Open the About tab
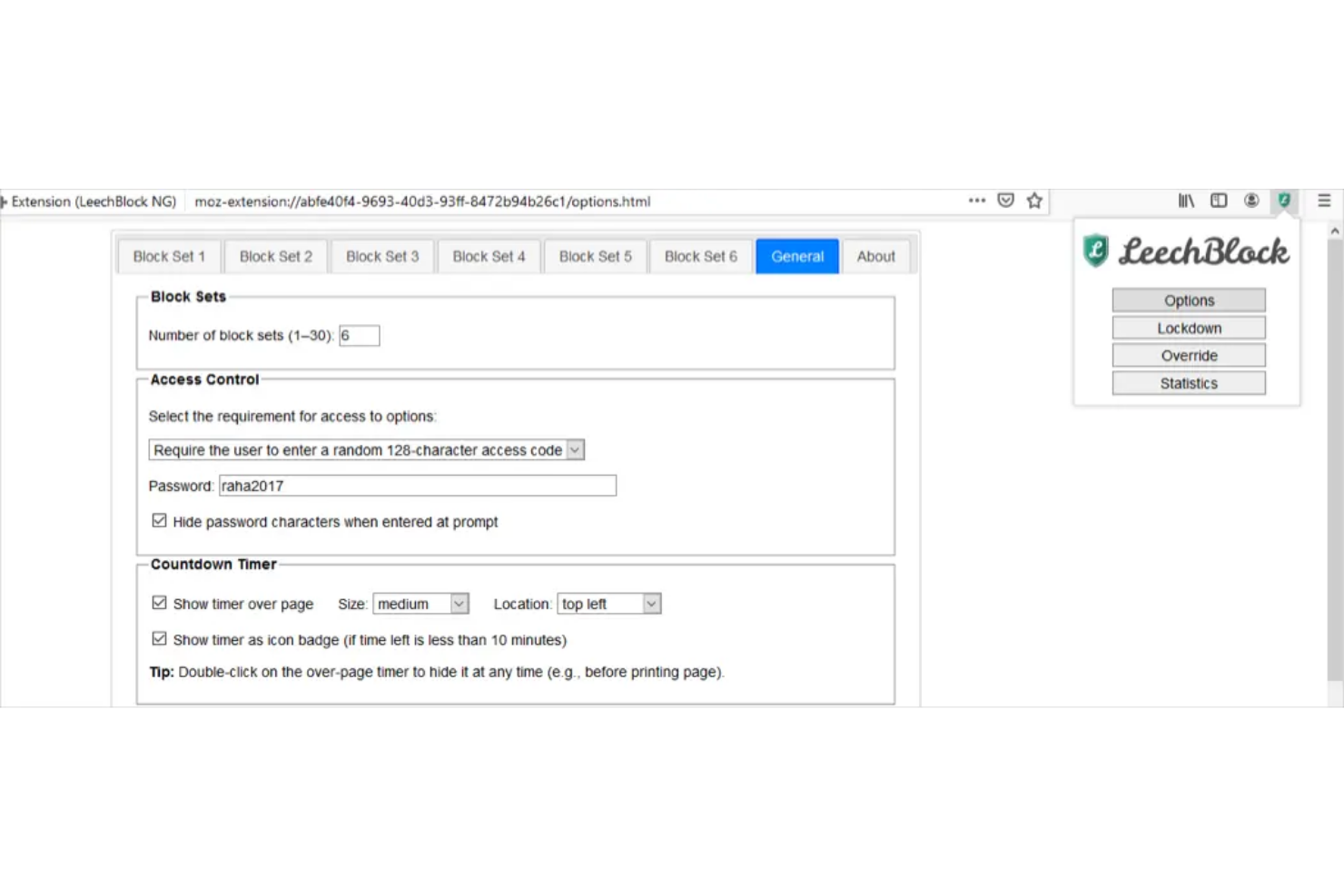 coord(875,257)
